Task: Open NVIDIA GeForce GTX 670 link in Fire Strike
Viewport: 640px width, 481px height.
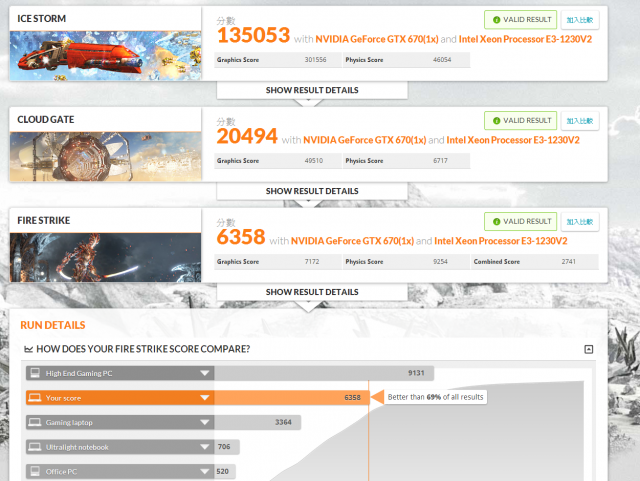Action: (x=352, y=241)
